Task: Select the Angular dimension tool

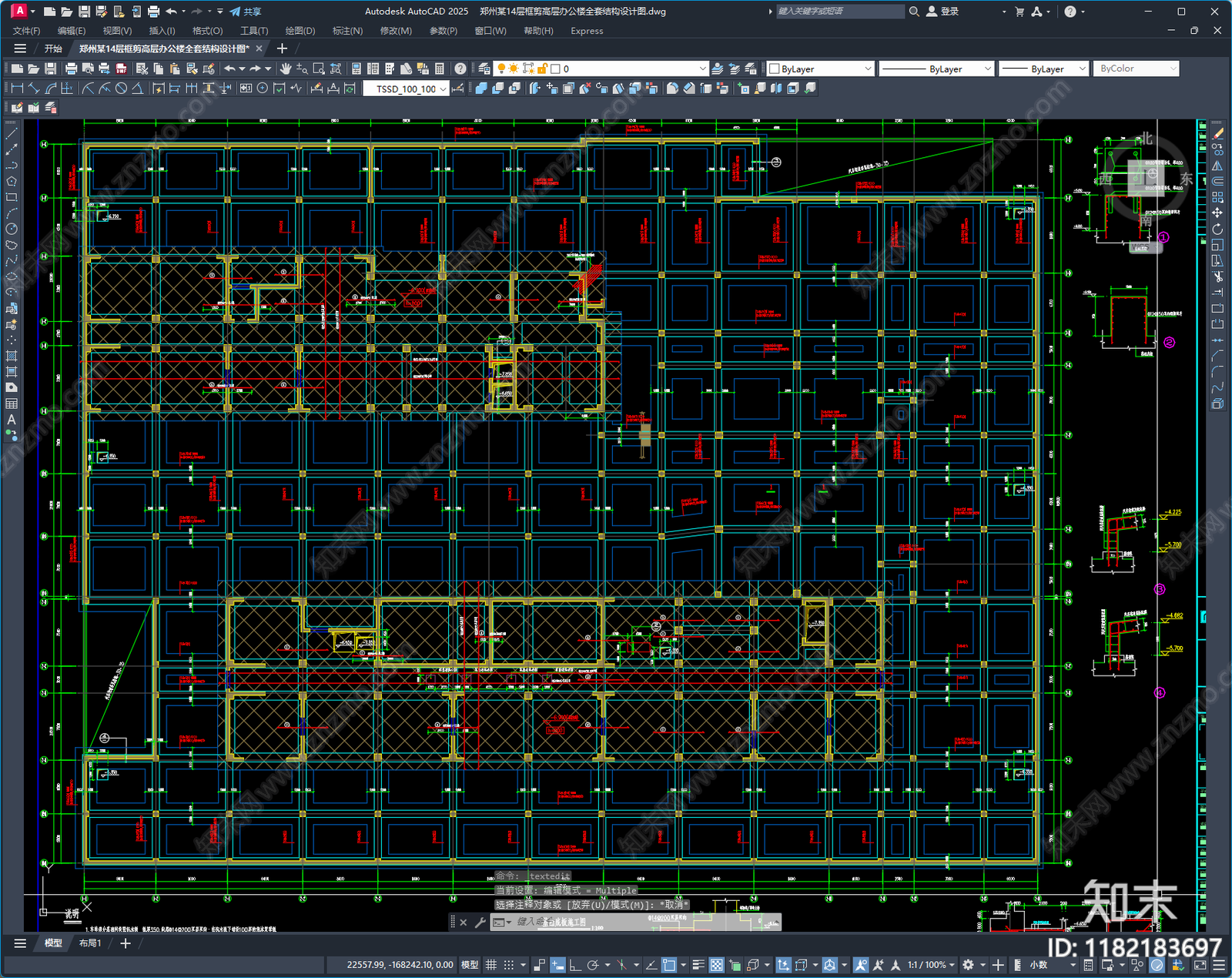Action: (138, 89)
